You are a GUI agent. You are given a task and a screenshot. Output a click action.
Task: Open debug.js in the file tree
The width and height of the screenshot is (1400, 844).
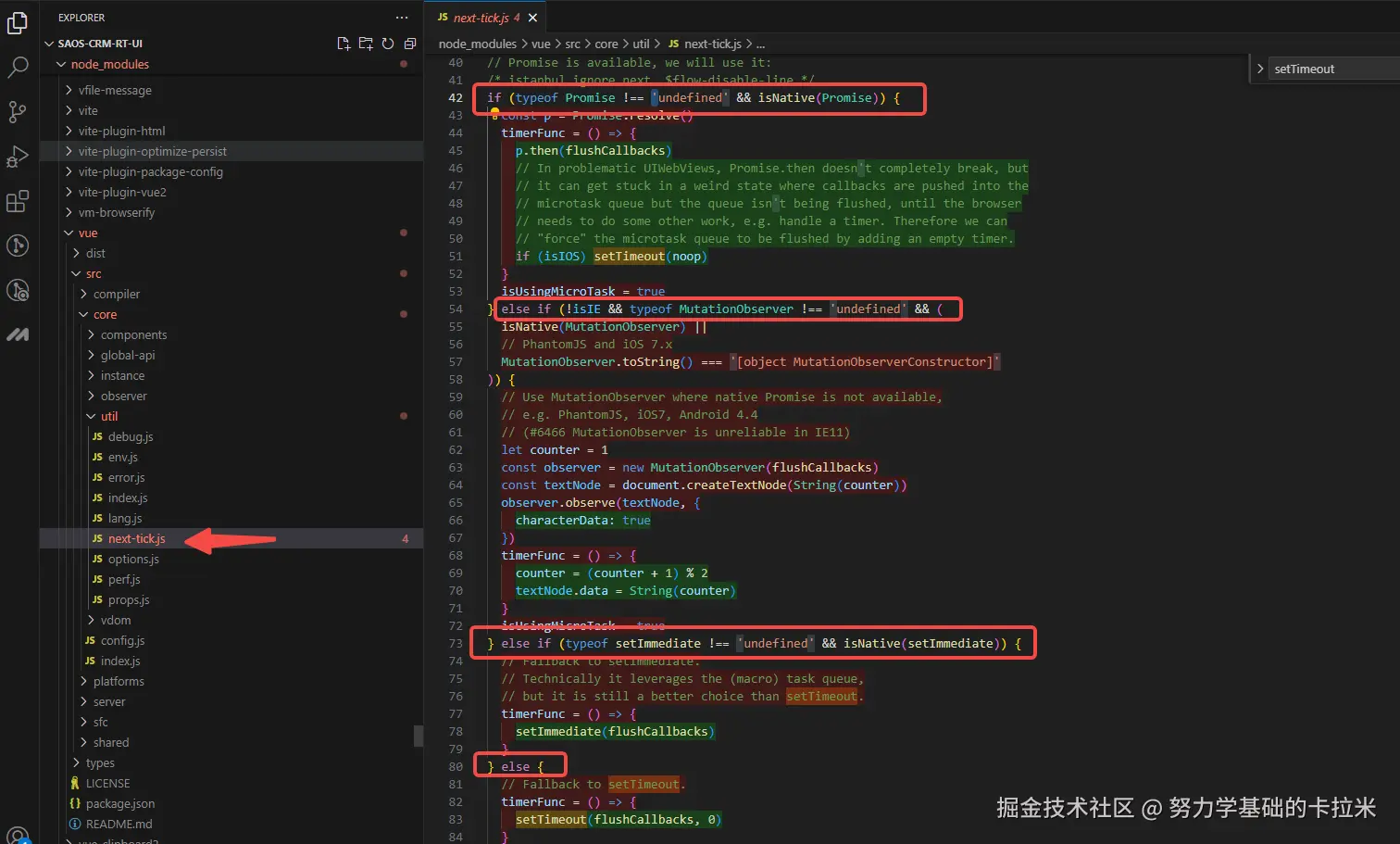[231, 436]
